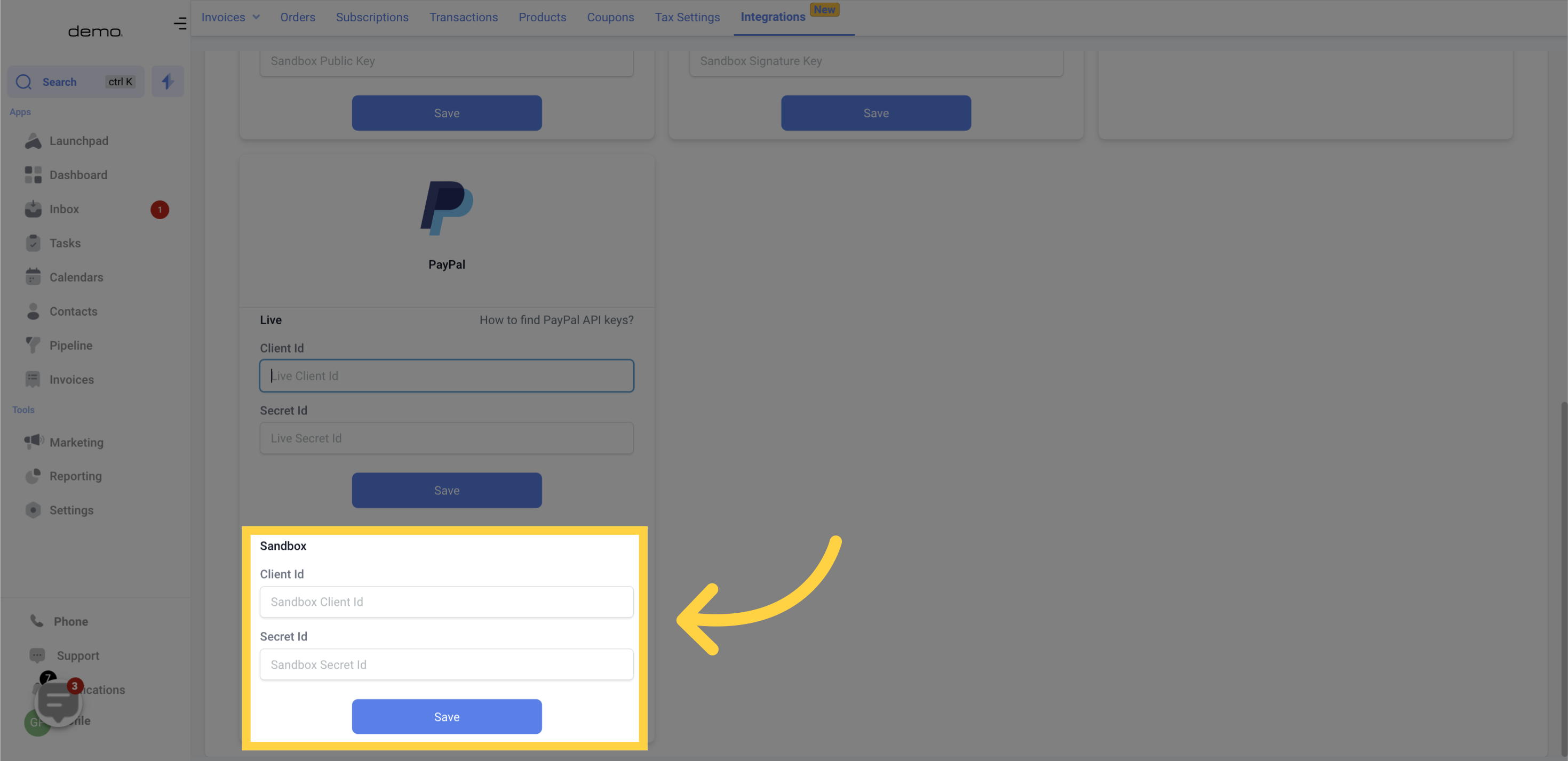Click the lightning bolt quick action icon
This screenshot has height=761, width=1568.
point(167,81)
